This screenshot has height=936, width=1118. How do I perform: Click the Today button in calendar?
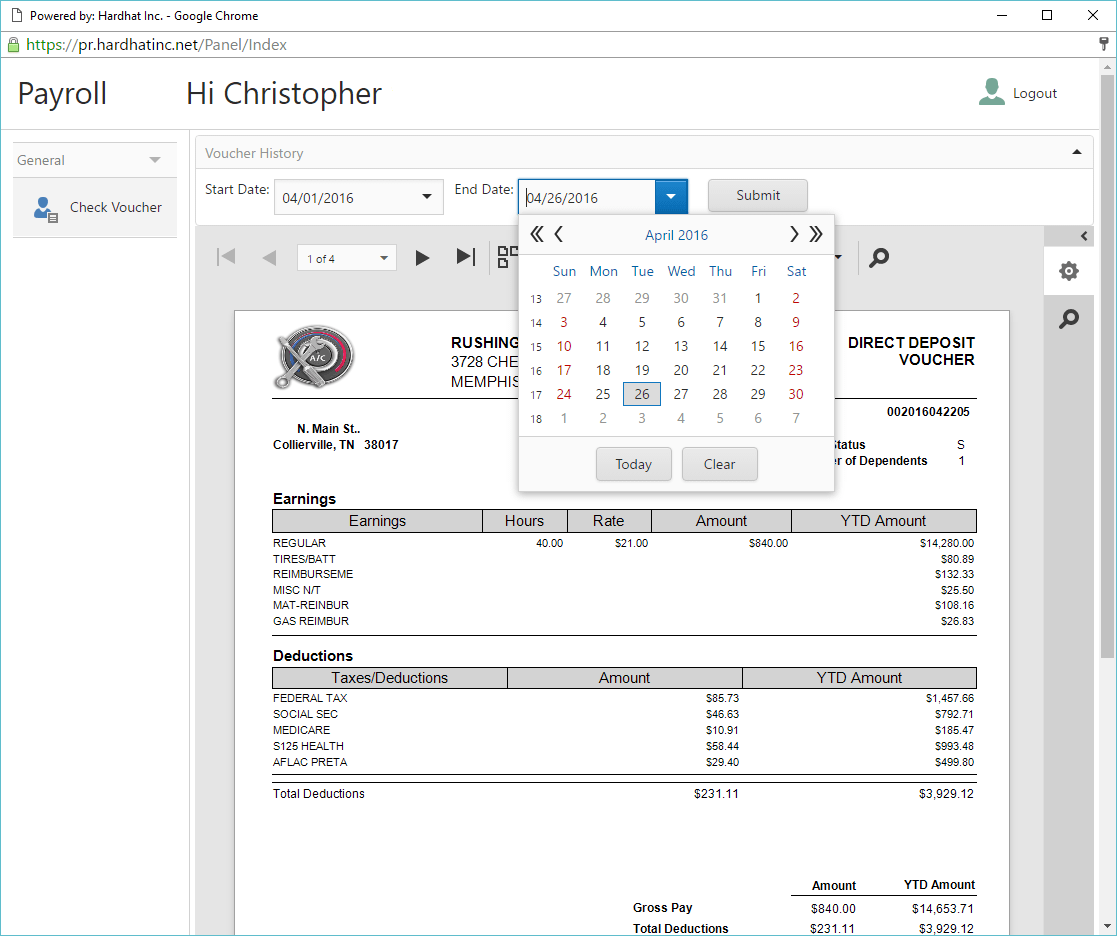(633, 464)
